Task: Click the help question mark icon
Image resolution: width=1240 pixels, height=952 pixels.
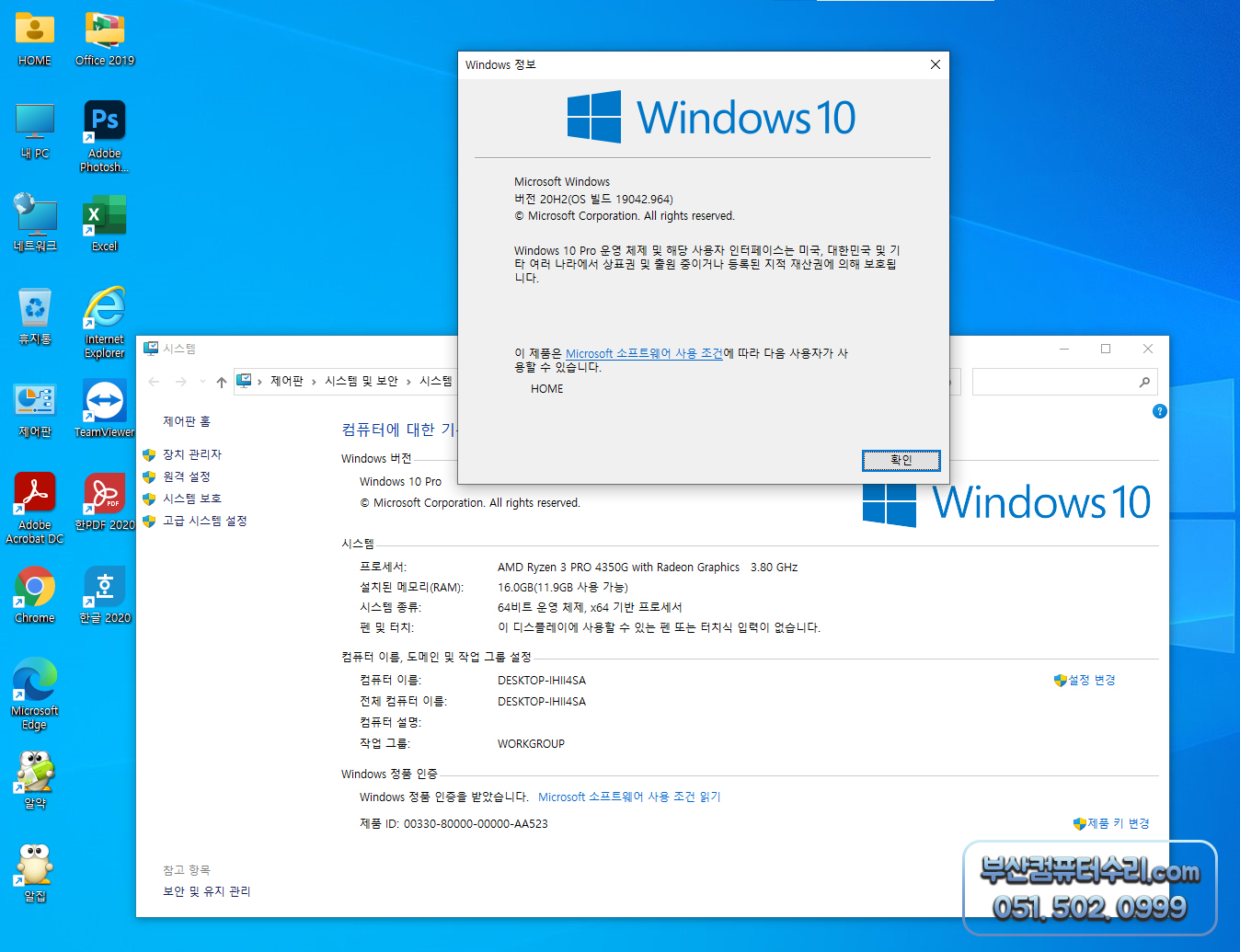Action: tap(1160, 411)
